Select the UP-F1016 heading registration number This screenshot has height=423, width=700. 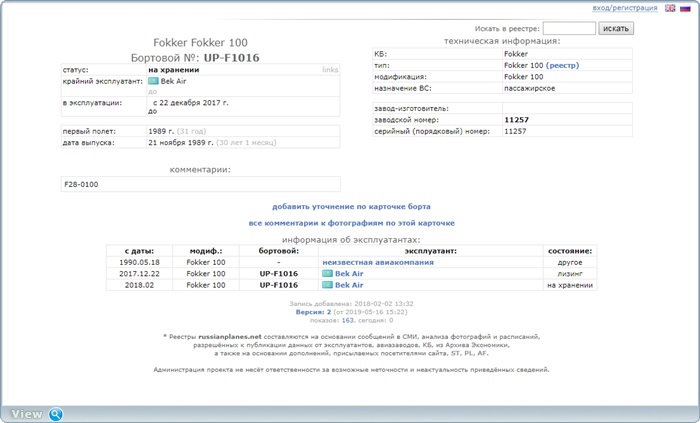[231, 58]
